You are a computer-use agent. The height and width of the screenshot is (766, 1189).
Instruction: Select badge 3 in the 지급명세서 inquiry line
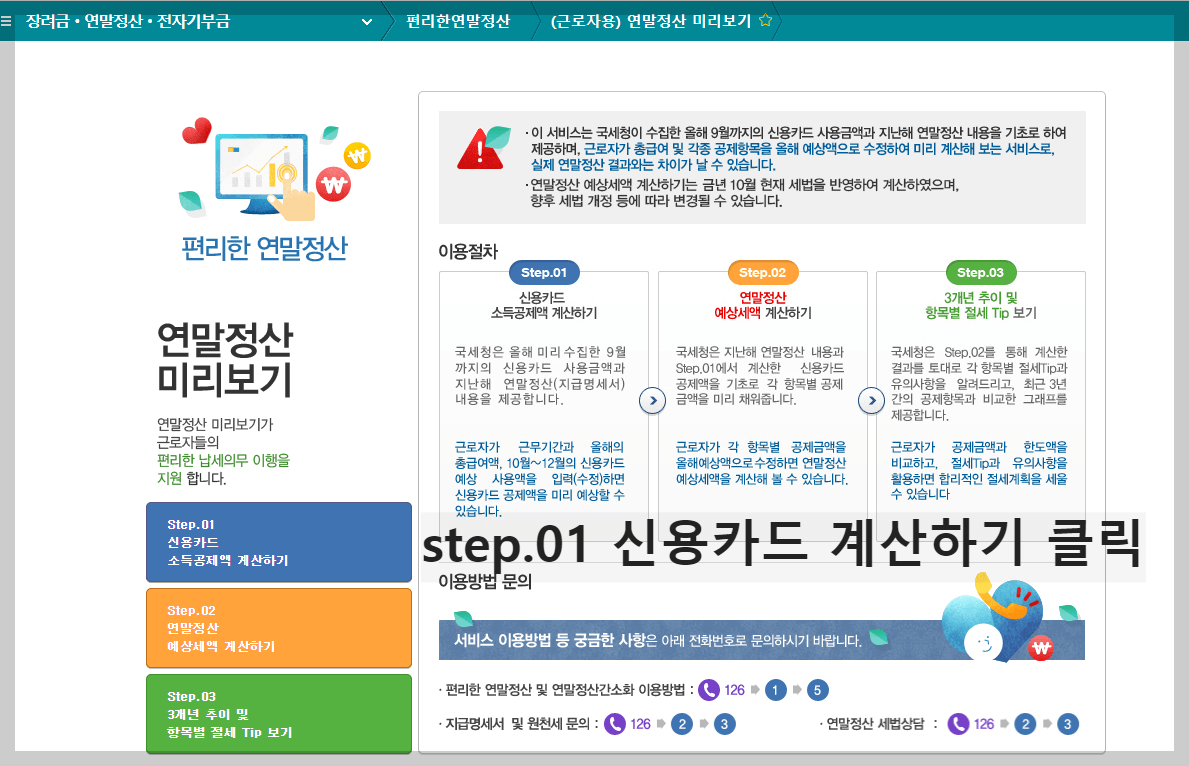pos(725,723)
